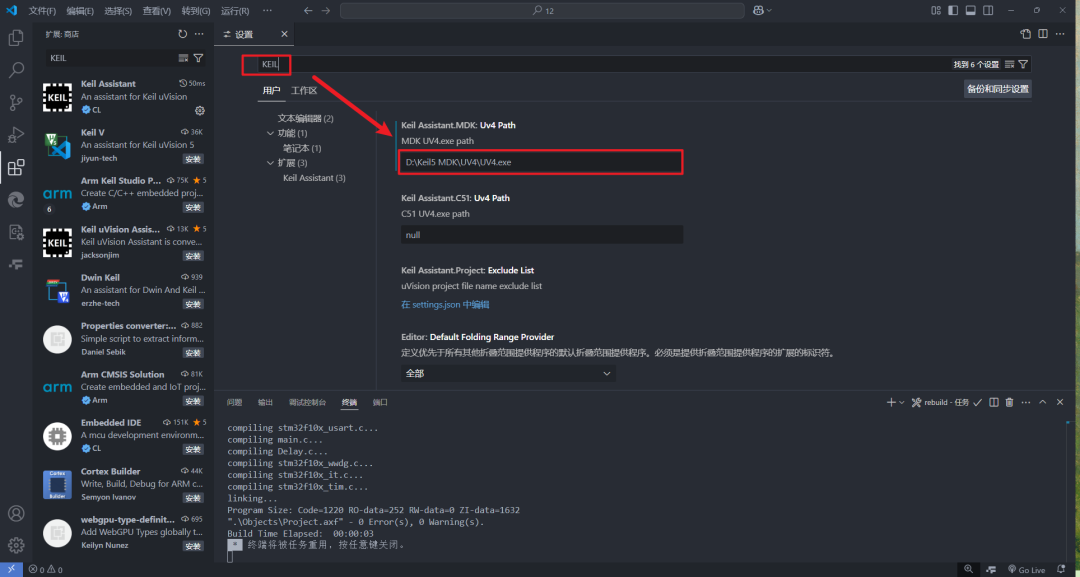
Task: Open the 查看(V) menu
Action: (x=157, y=11)
